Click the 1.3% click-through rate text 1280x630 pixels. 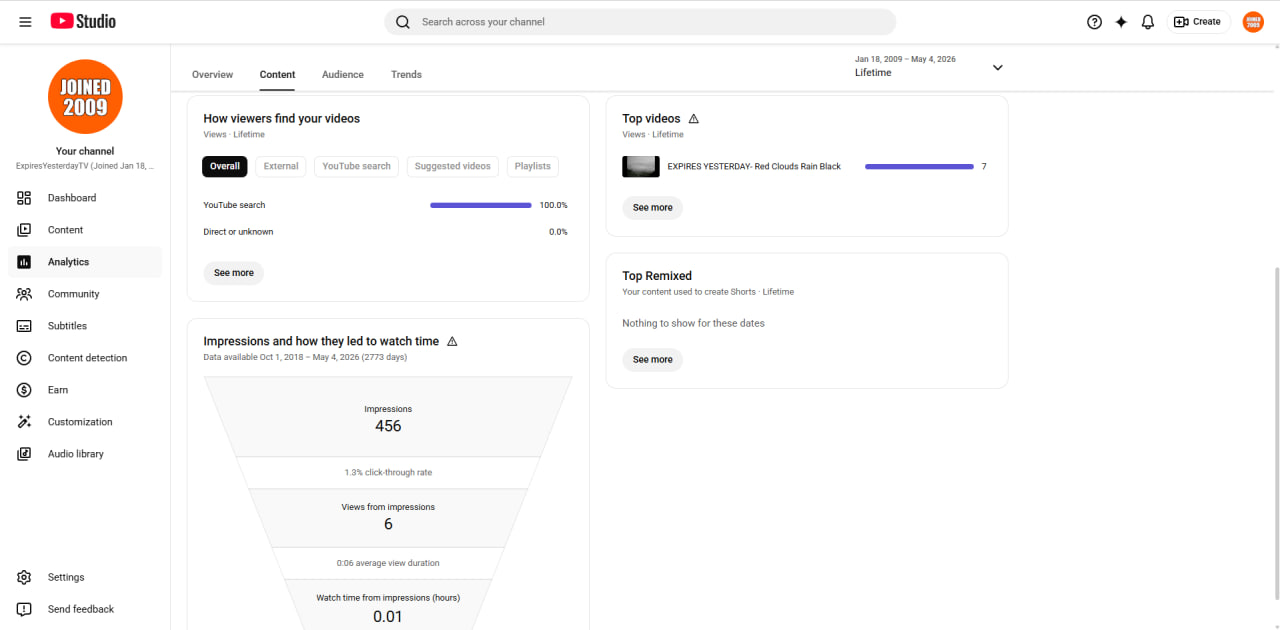point(388,473)
